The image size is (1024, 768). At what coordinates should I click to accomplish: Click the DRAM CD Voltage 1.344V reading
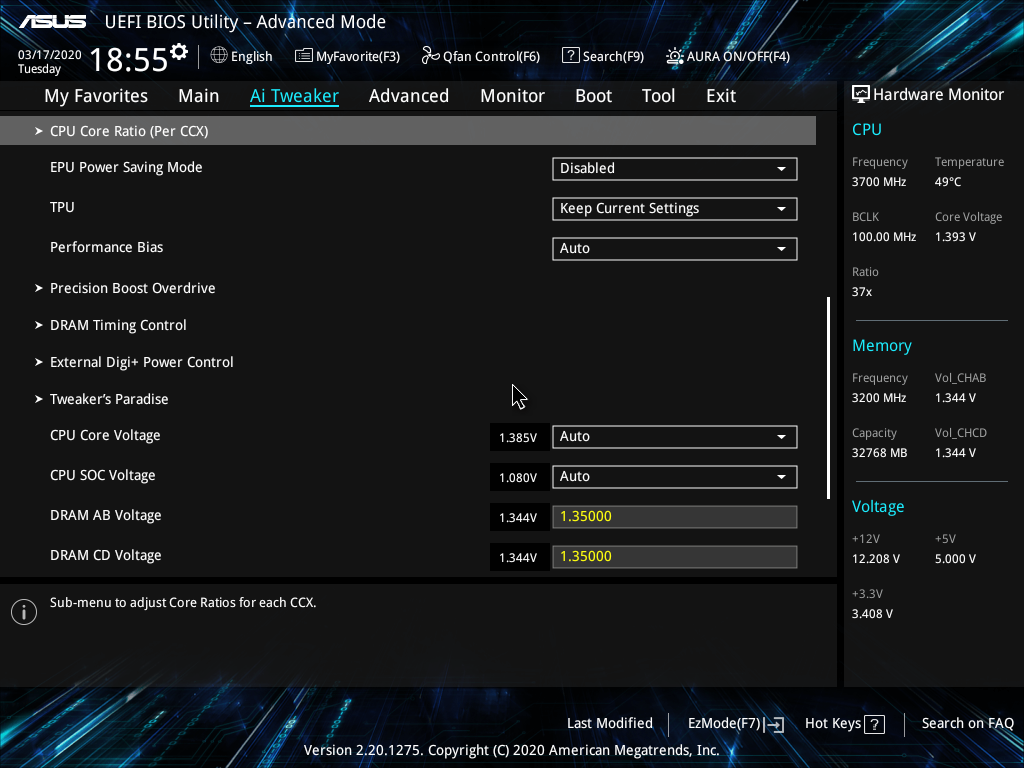coord(518,558)
